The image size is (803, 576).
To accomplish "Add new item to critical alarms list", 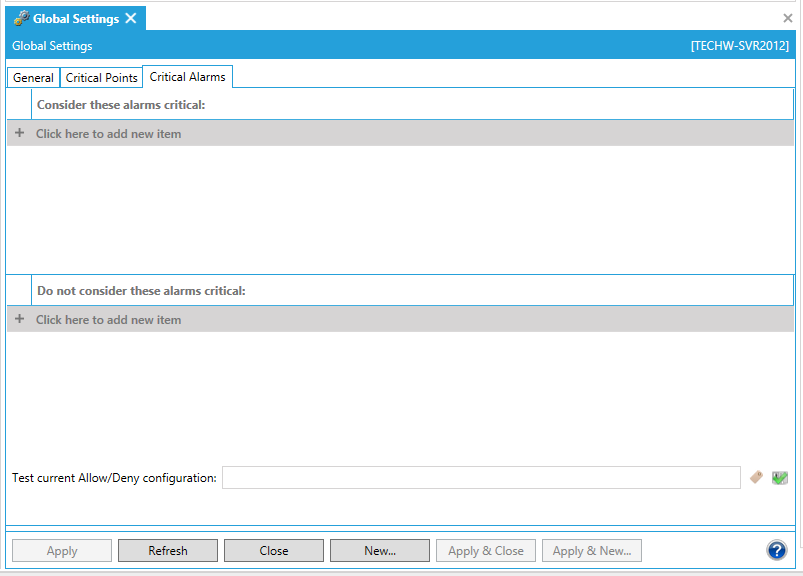I will click(x=108, y=133).
